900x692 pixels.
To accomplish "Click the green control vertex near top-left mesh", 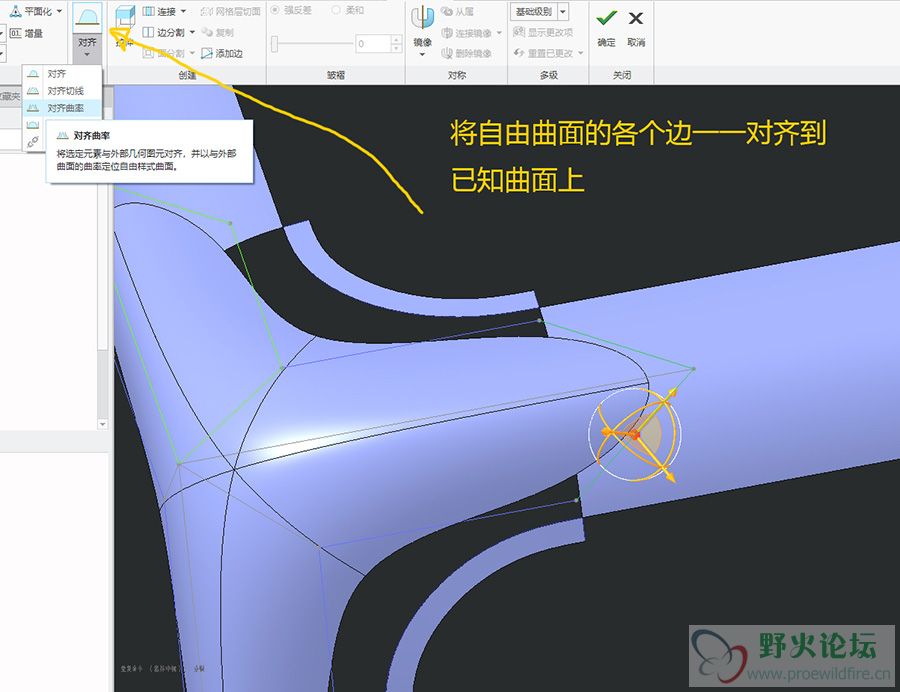I will pos(230,223).
